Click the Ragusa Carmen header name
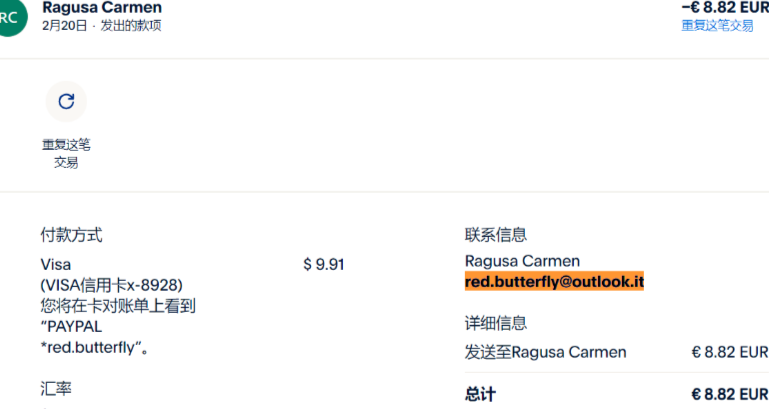Viewport: 769px width, 409px height. point(102,7)
